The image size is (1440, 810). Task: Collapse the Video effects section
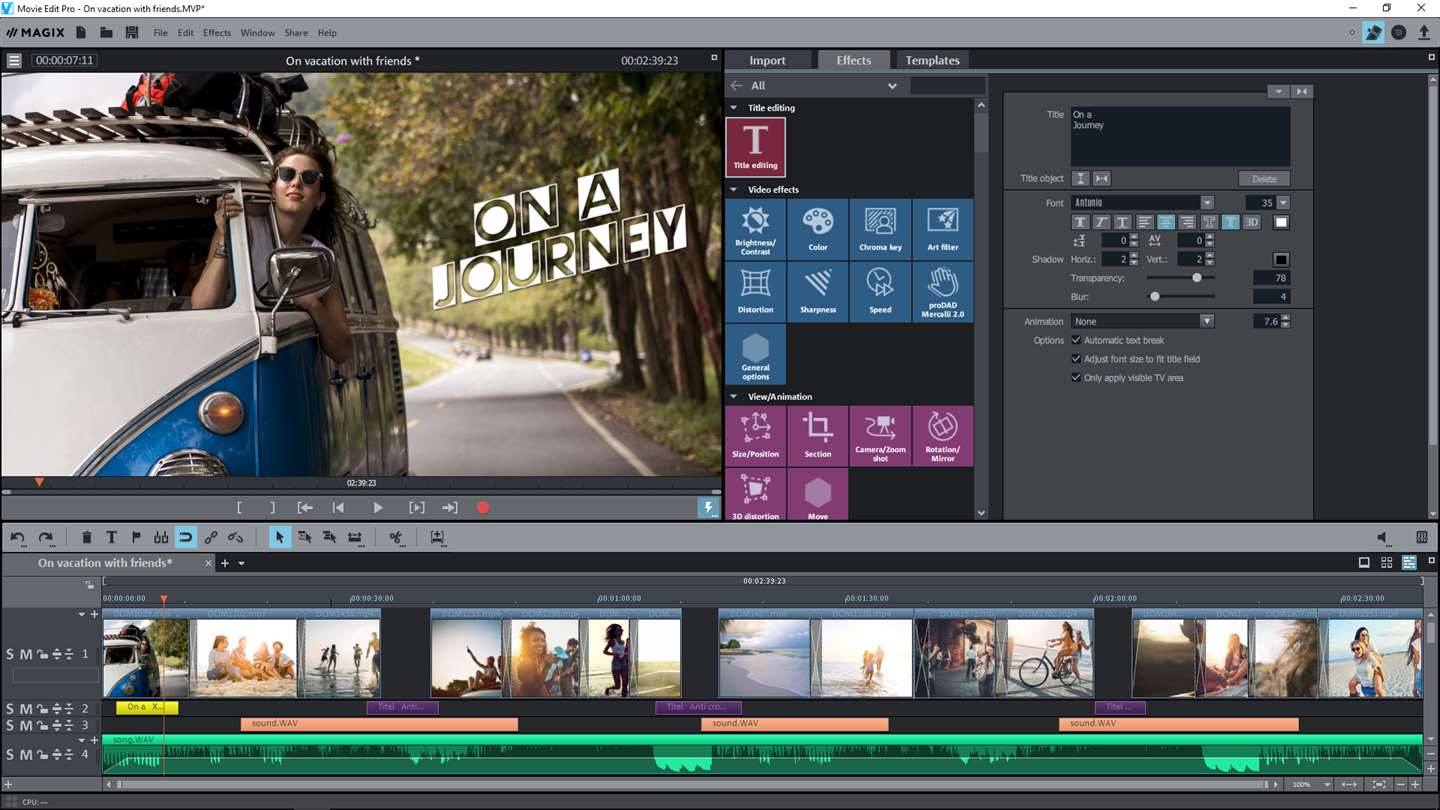734,190
